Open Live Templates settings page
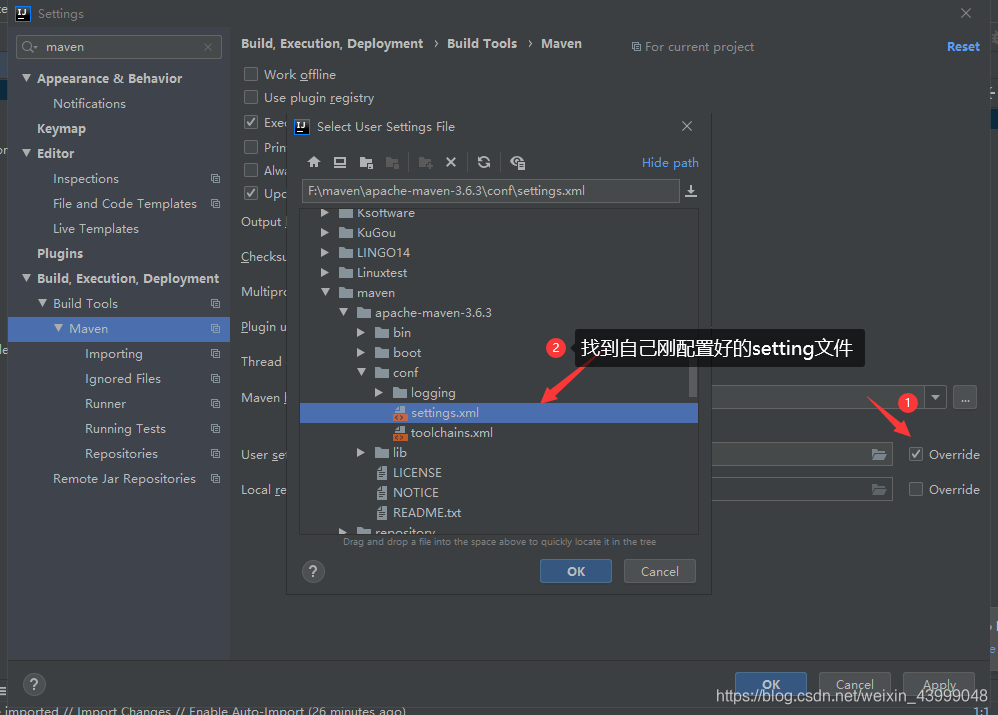Viewport: 998px width, 715px height. pyautogui.click(x=95, y=229)
